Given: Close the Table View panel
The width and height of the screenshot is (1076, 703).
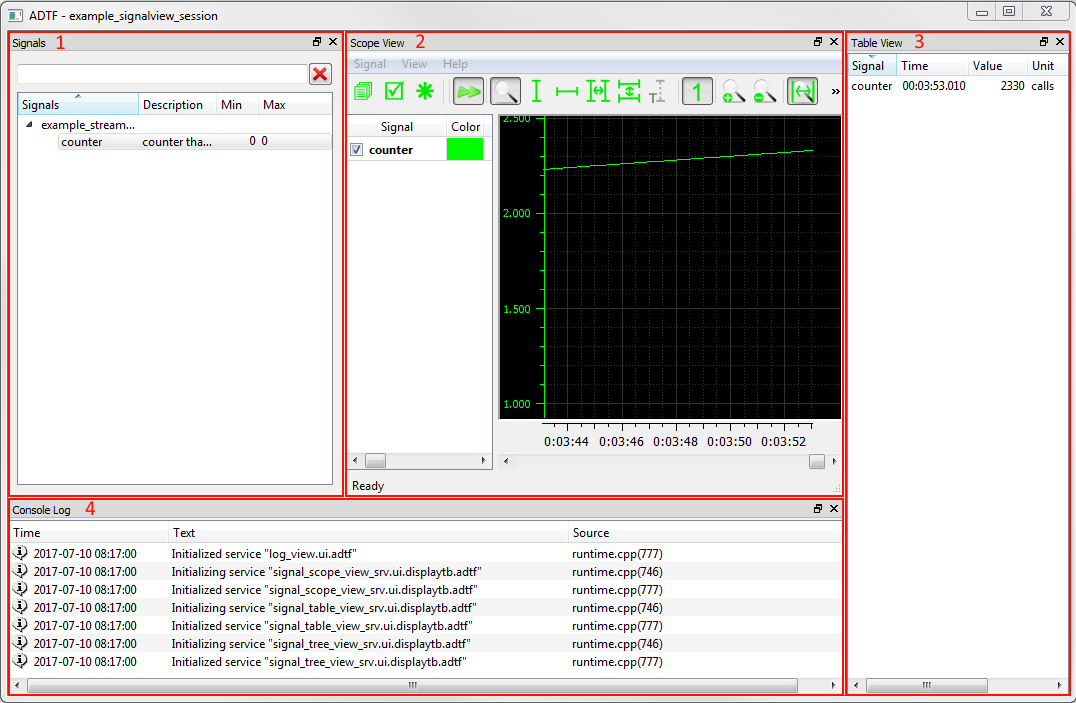Looking at the screenshot, I should click(1060, 42).
